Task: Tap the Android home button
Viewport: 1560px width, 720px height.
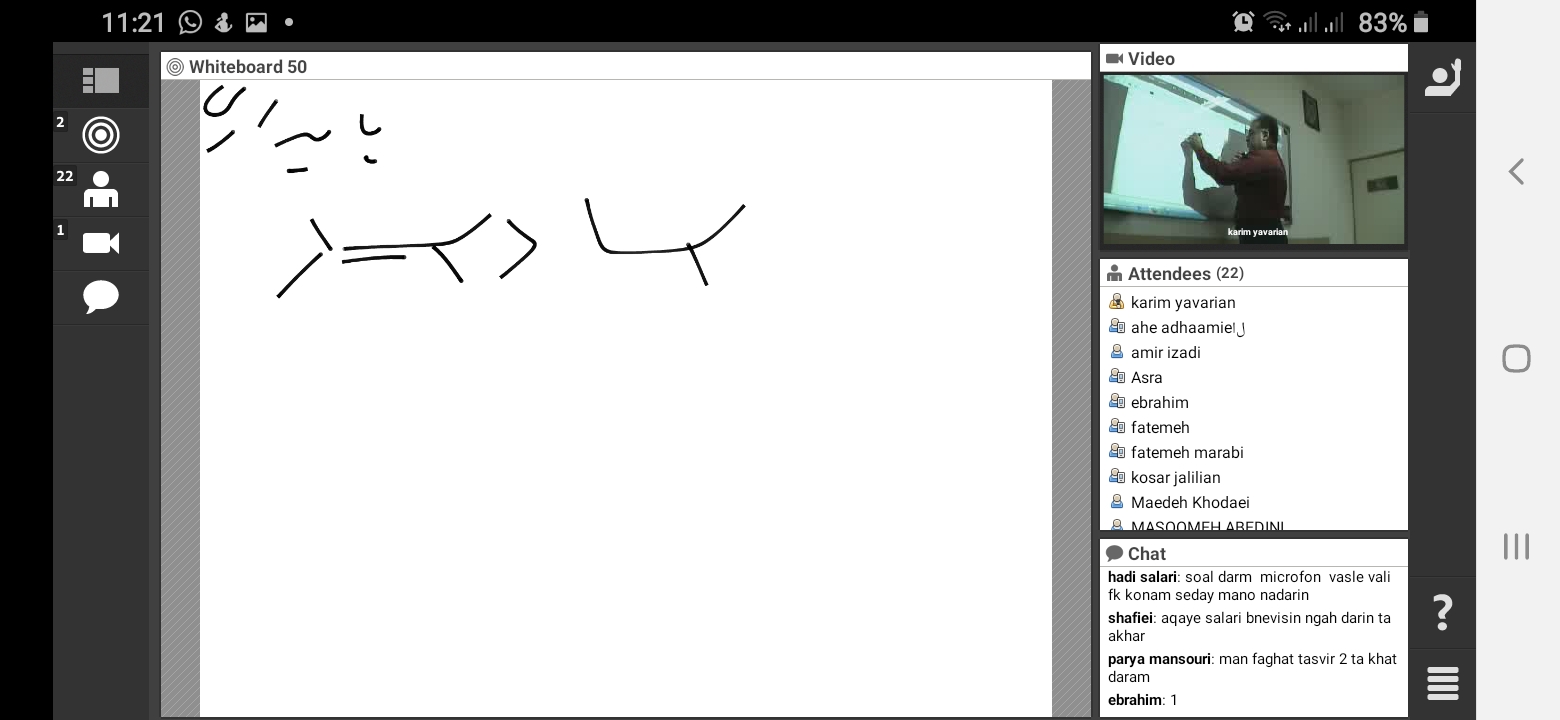Action: (1516, 358)
